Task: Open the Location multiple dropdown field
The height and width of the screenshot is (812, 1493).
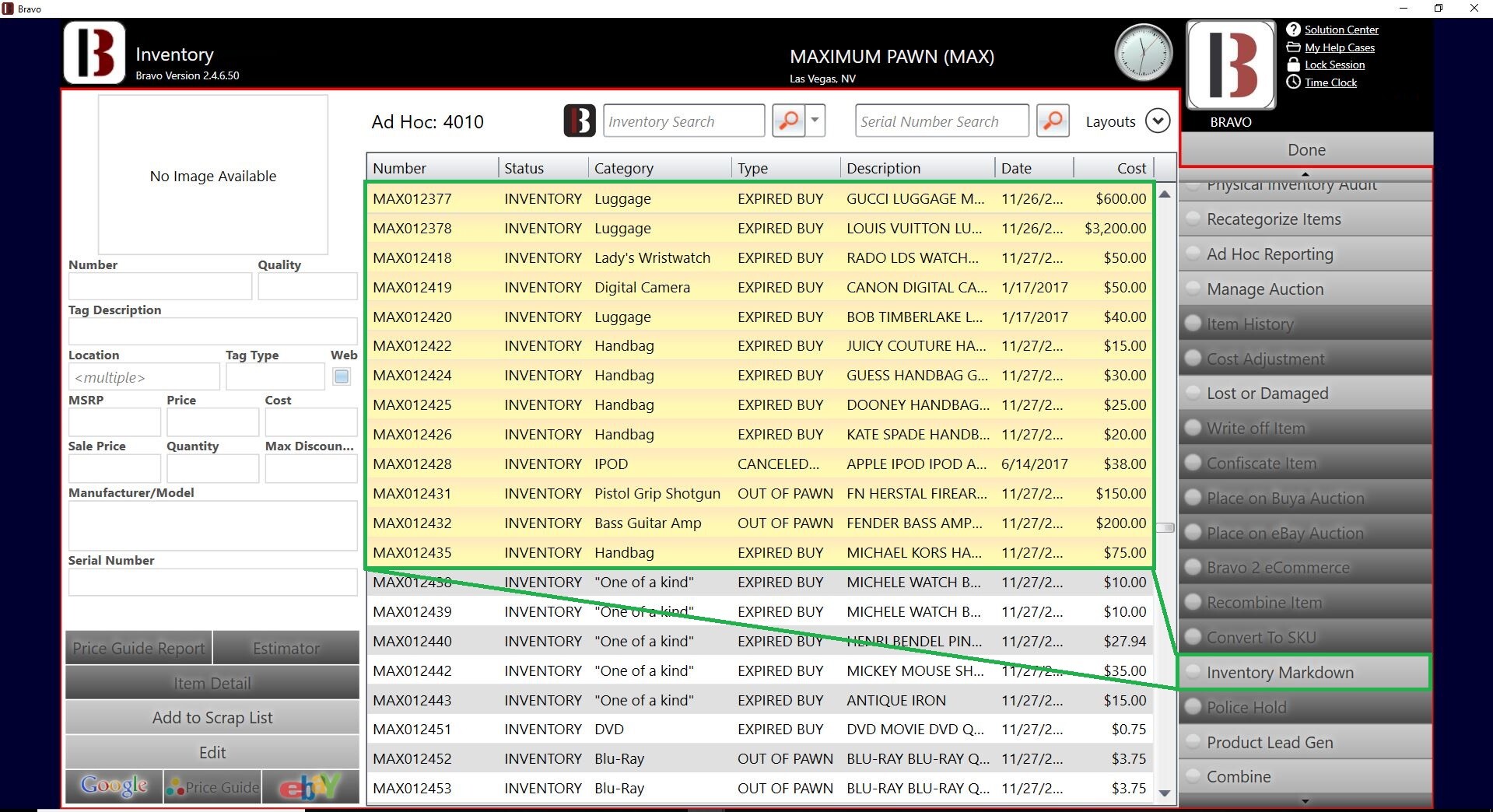Action: pos(144,377)
